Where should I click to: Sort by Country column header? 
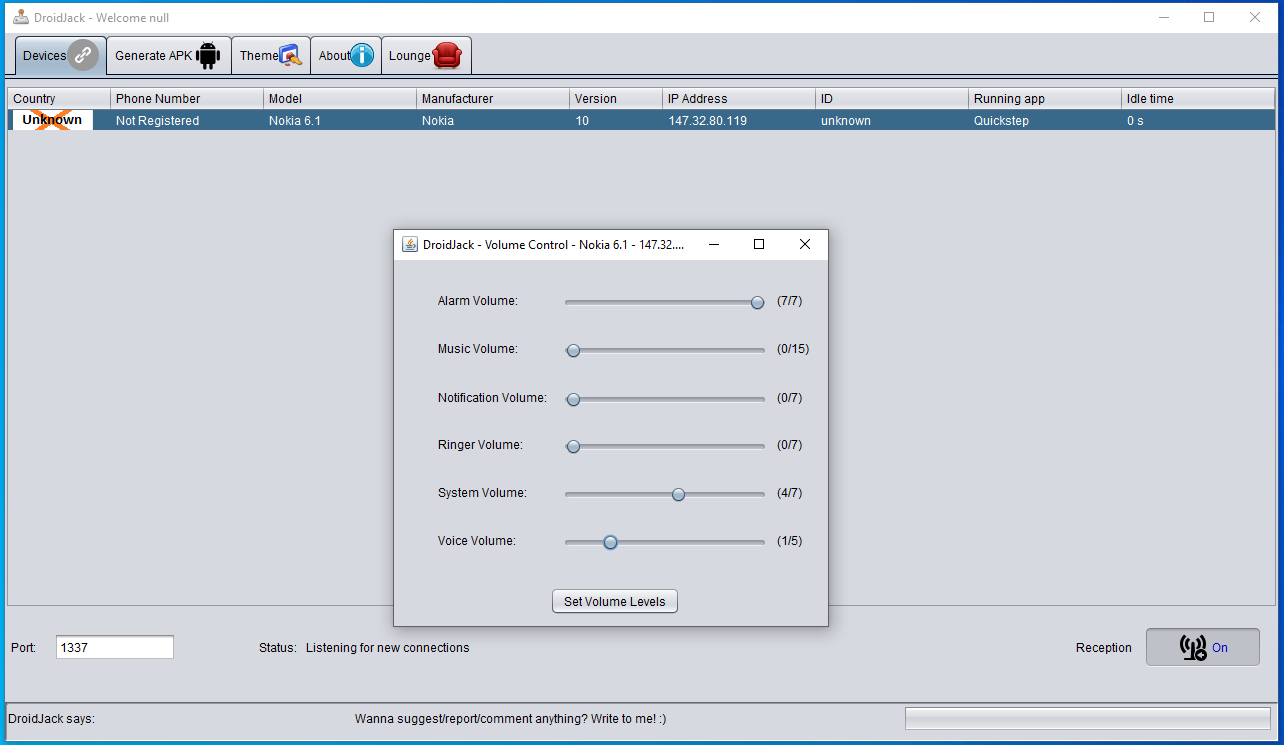[x=59, y=98]
